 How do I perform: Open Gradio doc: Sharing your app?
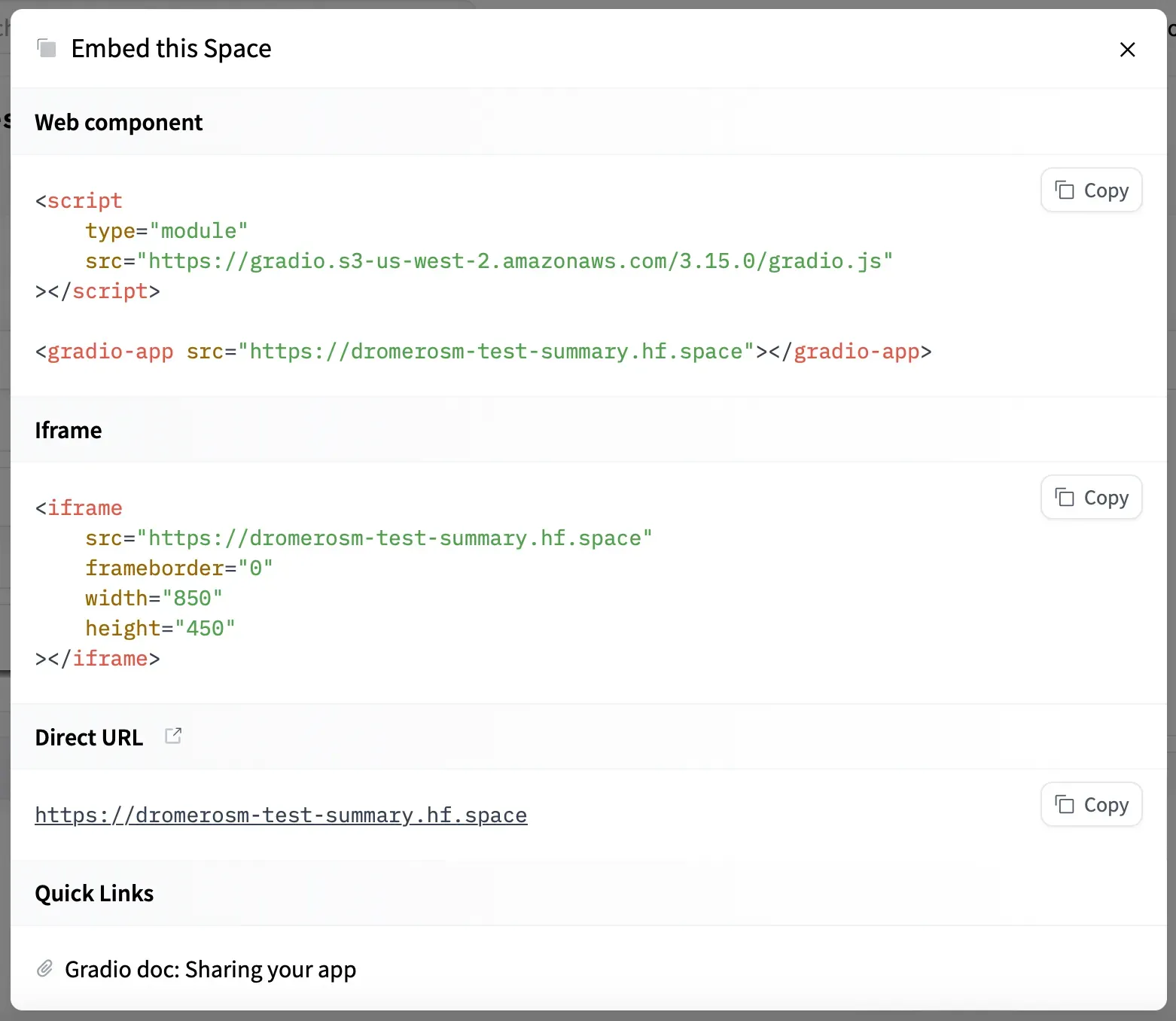click(210, 969)
